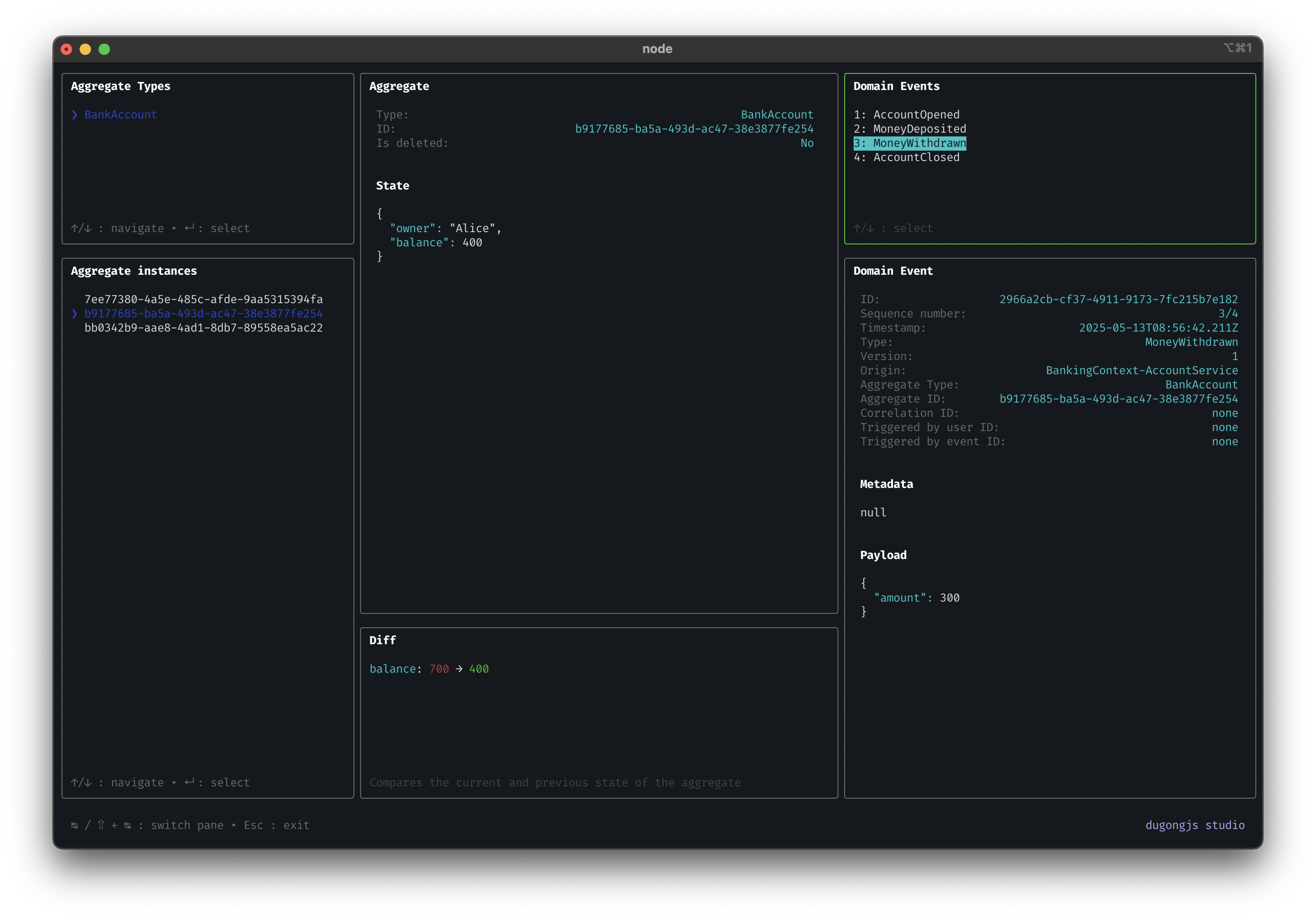Click the Aggregate Types pane title
This screenshot has width=1316, height=919.
[x=120, y=86]
